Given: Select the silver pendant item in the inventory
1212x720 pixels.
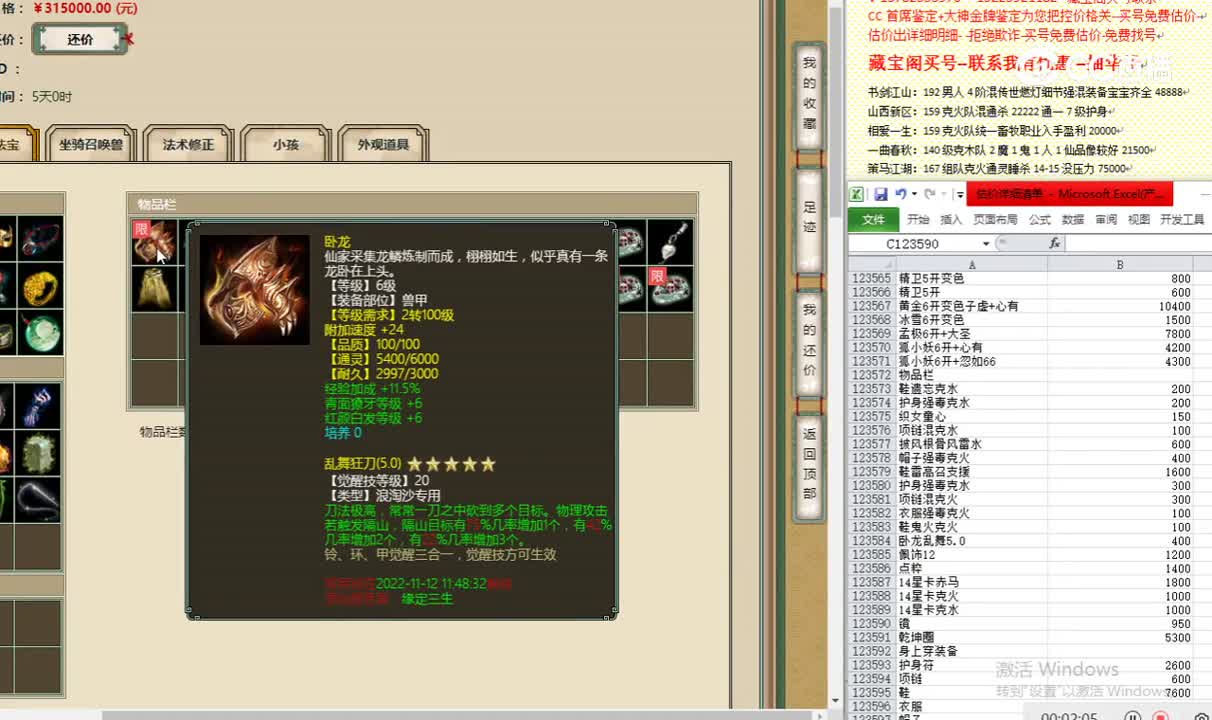Looking at the screenshot, I should [671, 242].
